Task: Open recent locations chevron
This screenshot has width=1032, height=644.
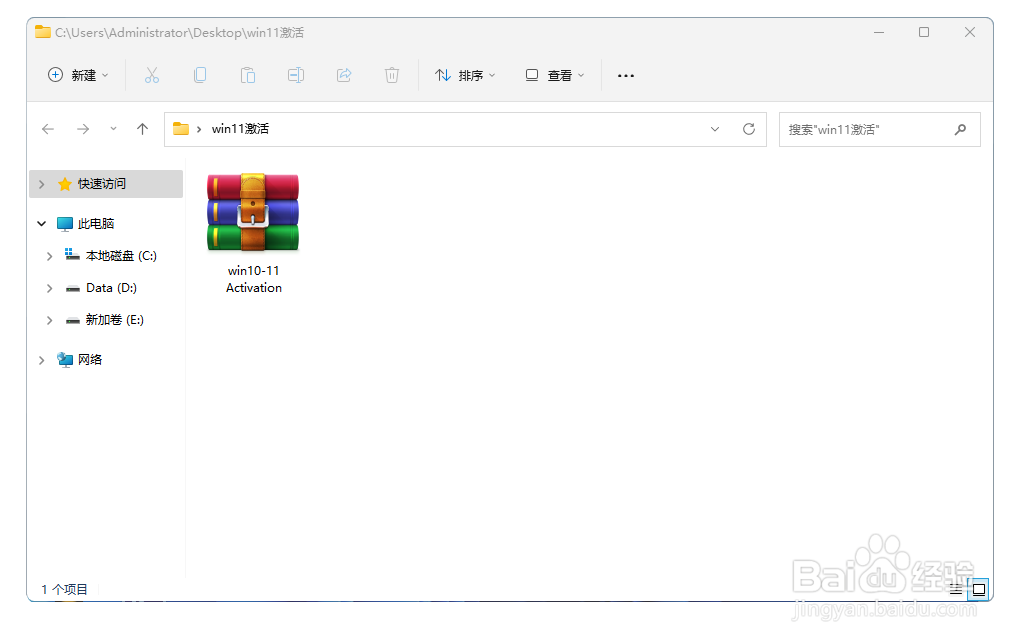Action: (x=113, y=129)
